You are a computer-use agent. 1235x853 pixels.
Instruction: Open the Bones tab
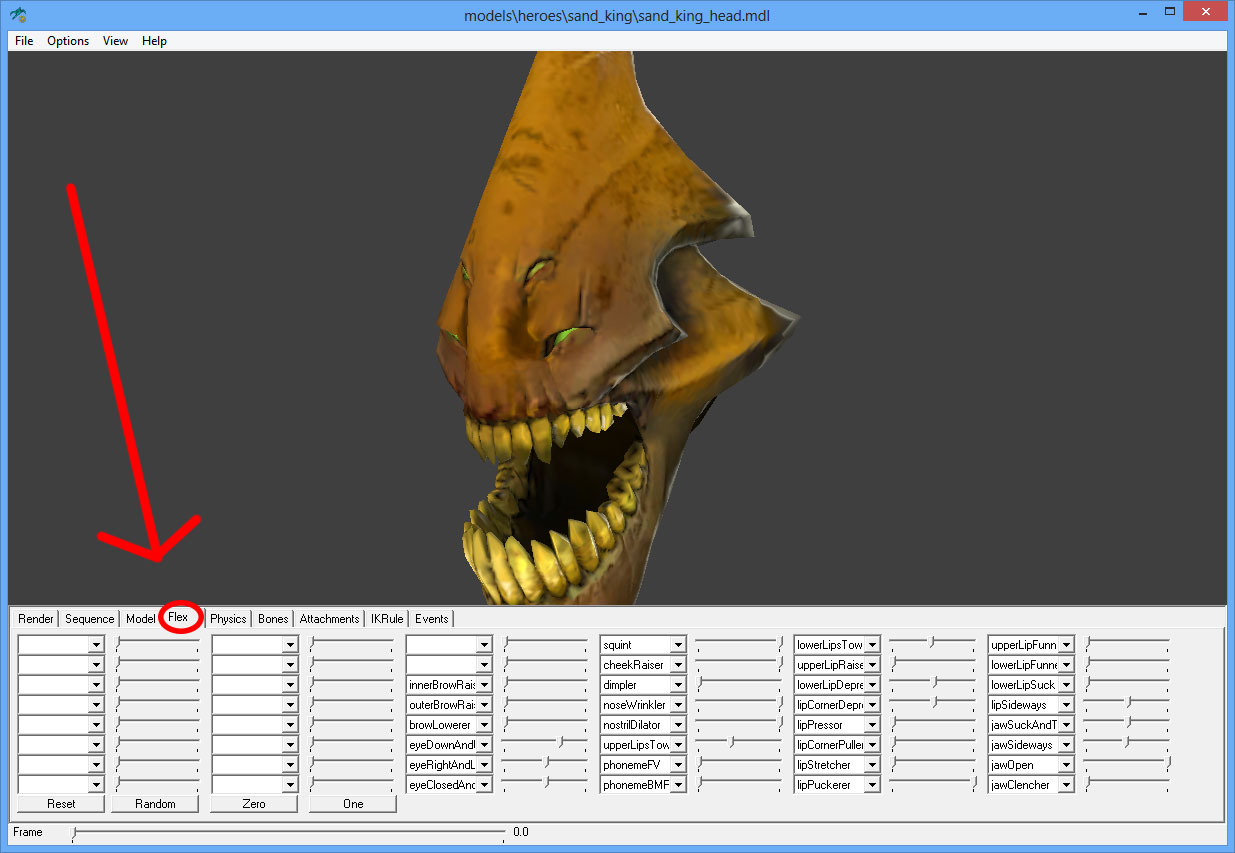[273, 619]
